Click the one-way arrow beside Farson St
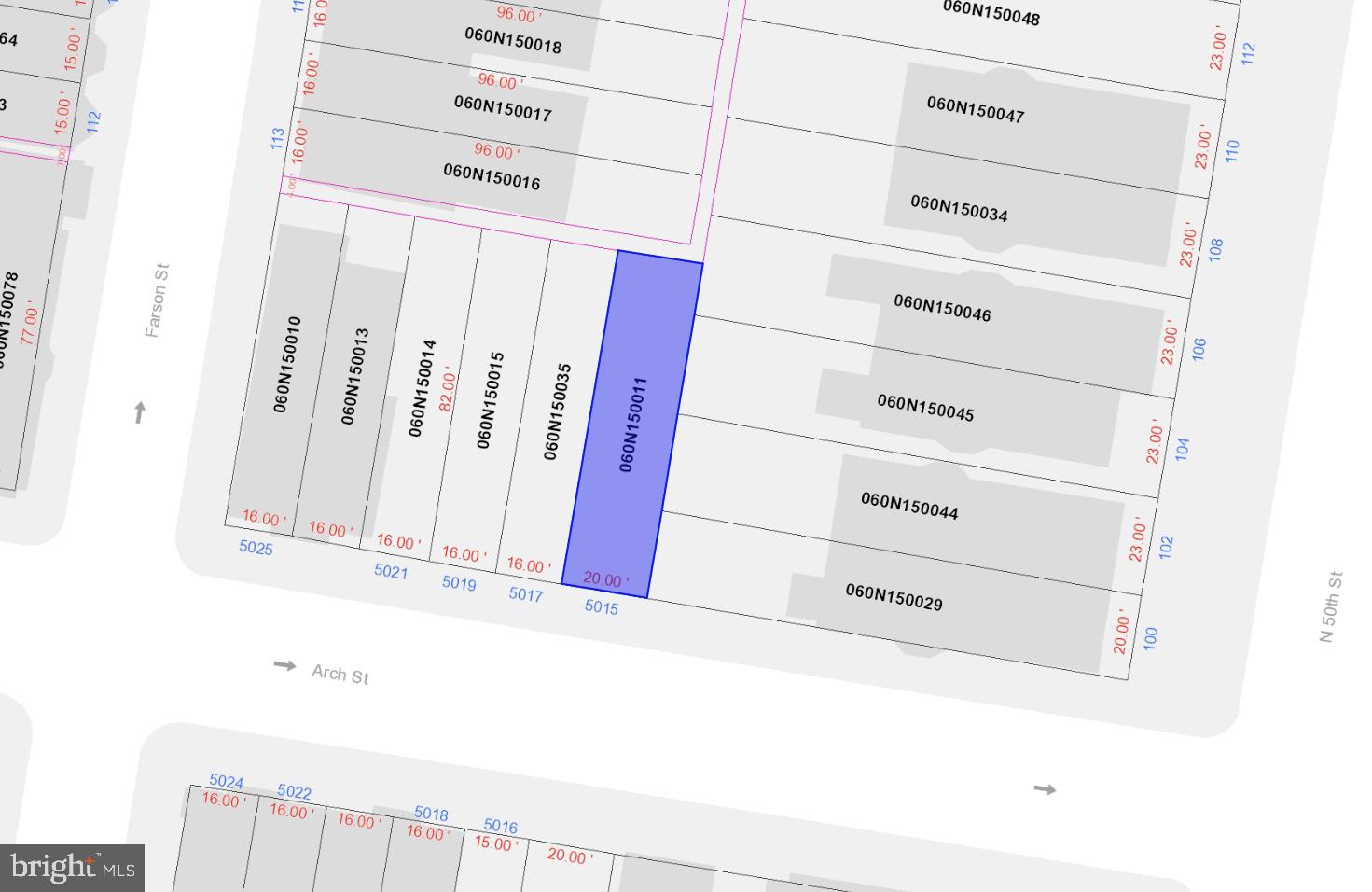This screenshot has height=892, width=1372. tap(140, 411)
